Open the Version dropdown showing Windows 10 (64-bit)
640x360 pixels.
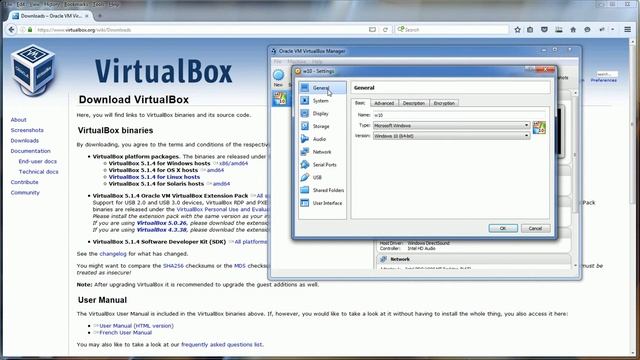click(451, 136)
